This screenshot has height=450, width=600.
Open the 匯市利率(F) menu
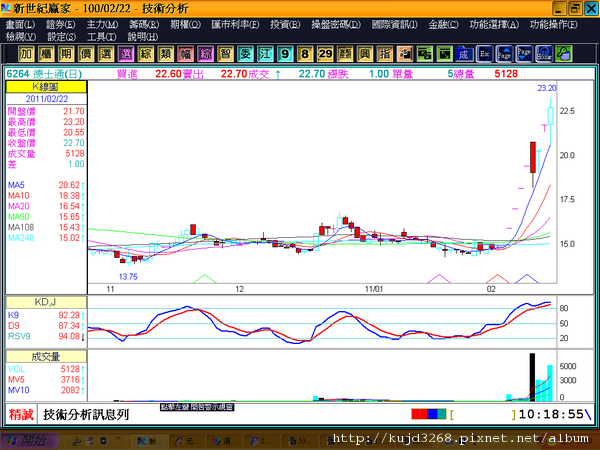pos(235,24)
